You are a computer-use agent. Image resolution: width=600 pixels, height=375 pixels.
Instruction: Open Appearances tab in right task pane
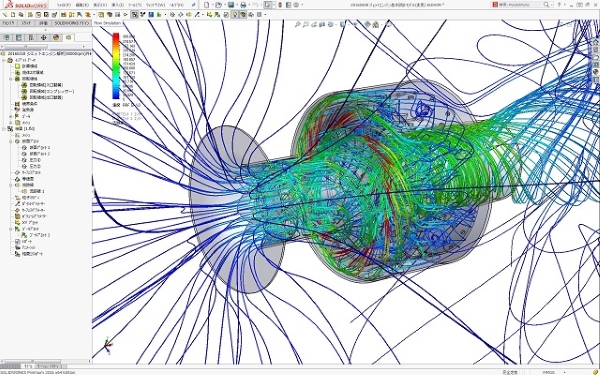595,72
